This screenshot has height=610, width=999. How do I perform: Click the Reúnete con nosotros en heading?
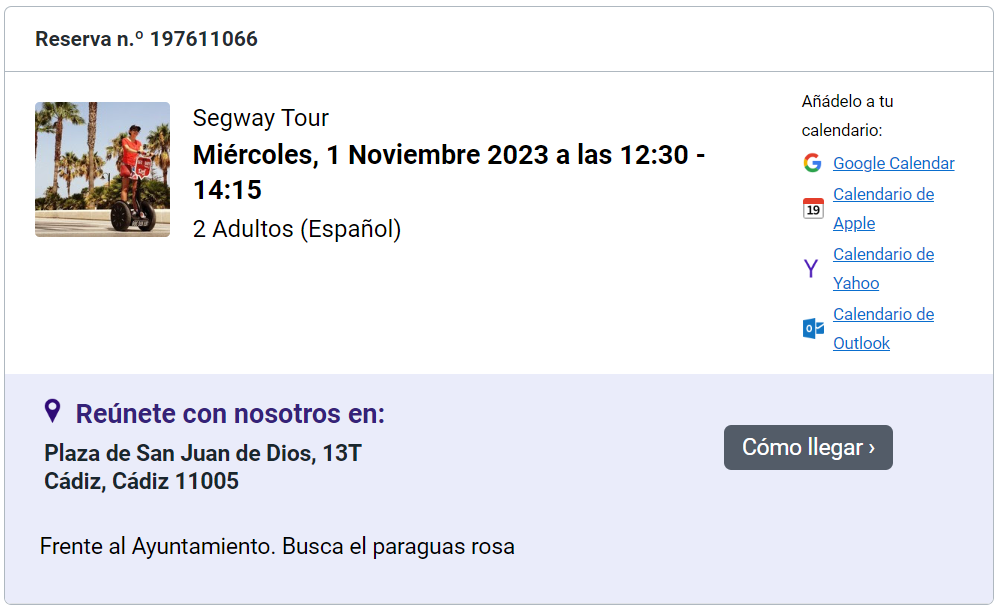230,414
